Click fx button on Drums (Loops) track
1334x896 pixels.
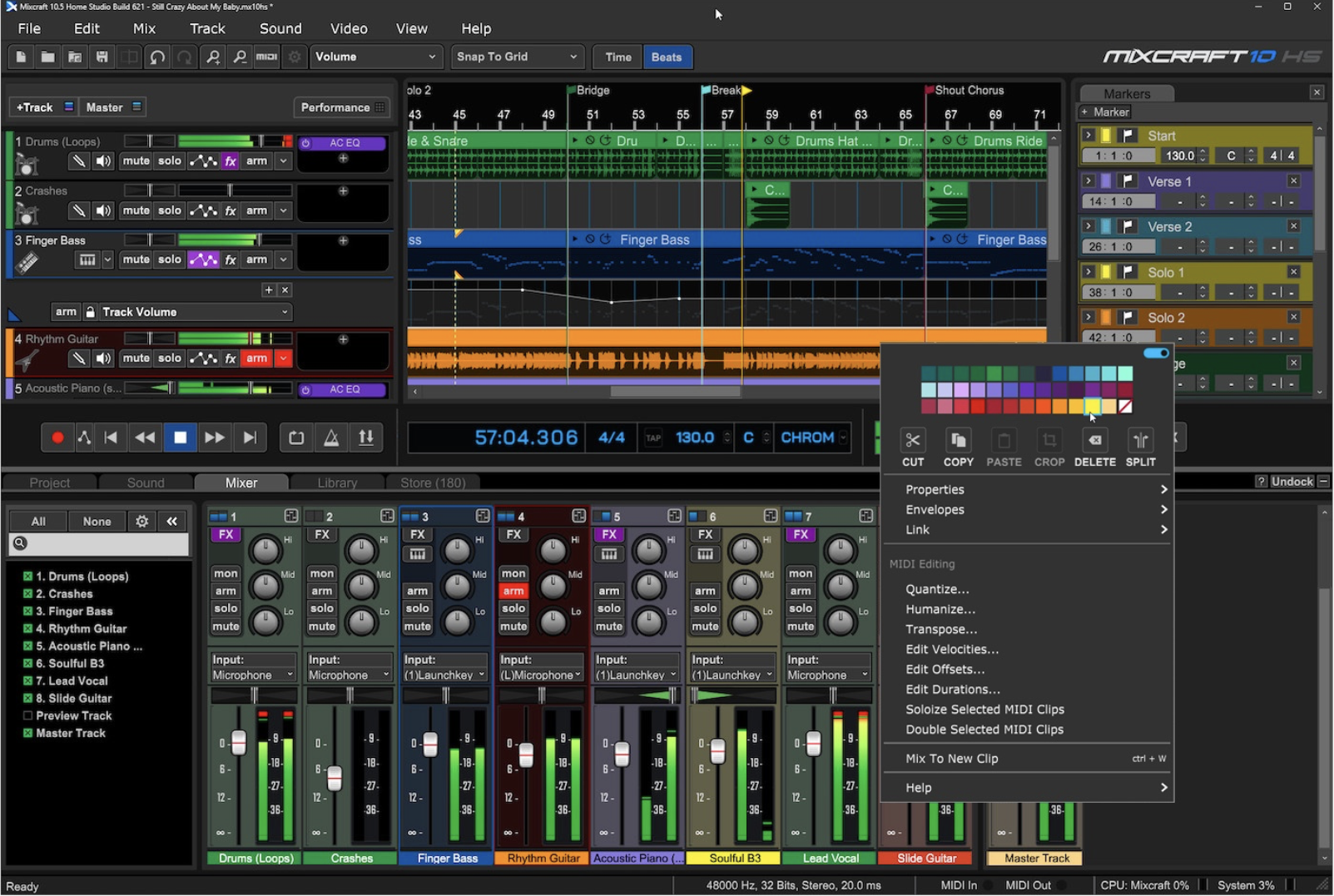pos(231,161)
